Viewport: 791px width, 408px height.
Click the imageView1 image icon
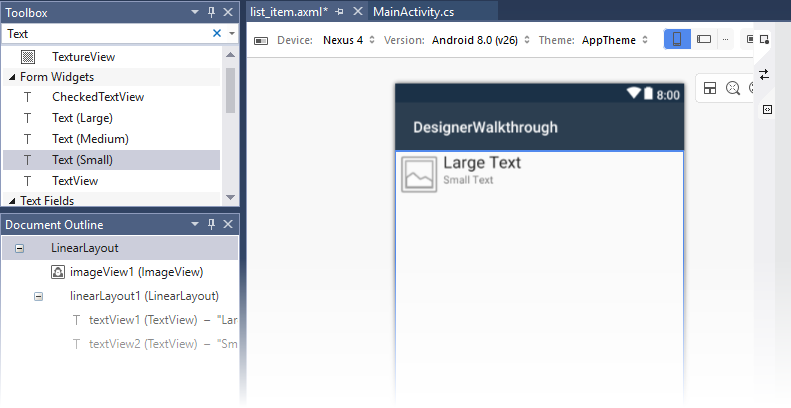58,272
